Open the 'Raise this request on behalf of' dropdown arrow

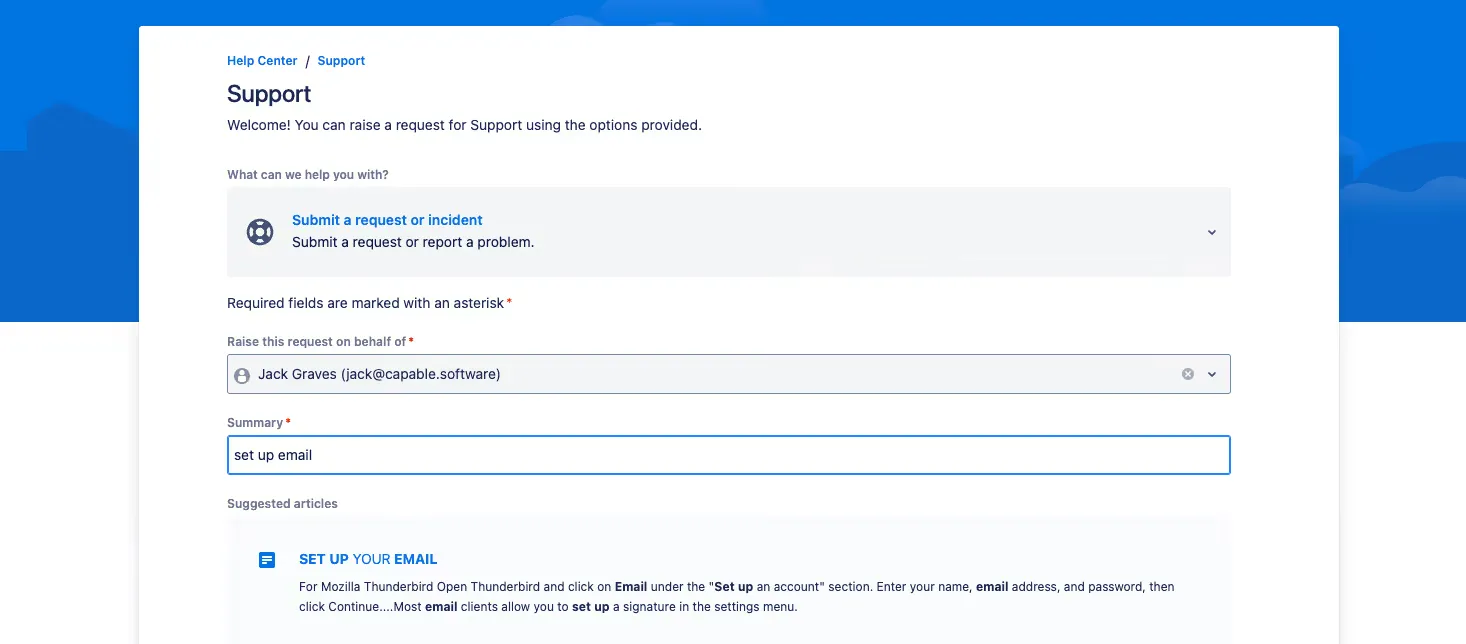(1212, 374)
